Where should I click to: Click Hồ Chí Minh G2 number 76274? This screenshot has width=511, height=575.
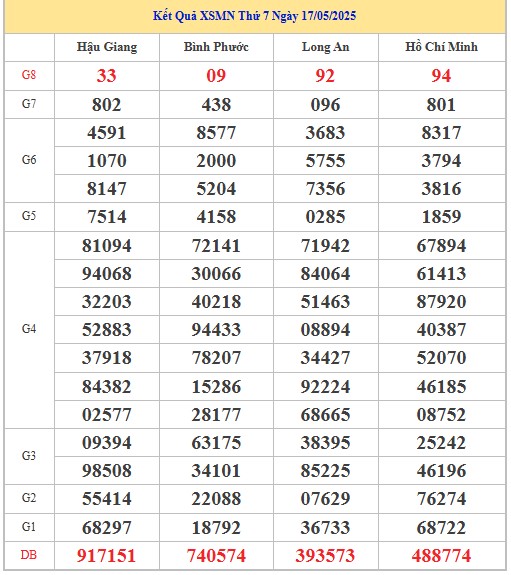tap(441, 499)
